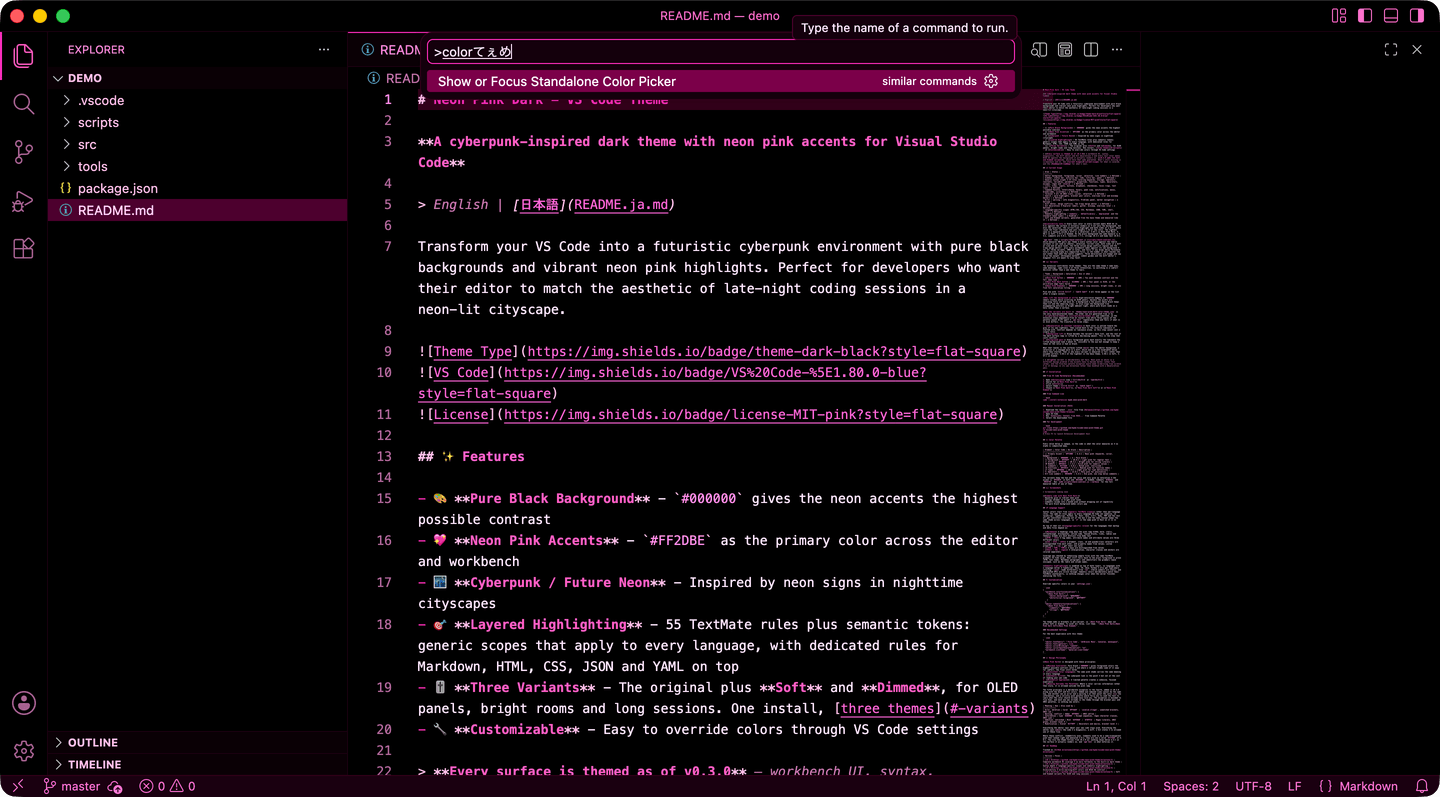
Task: Collapse the DEMO root folder
Action: [x=198, y=78]
